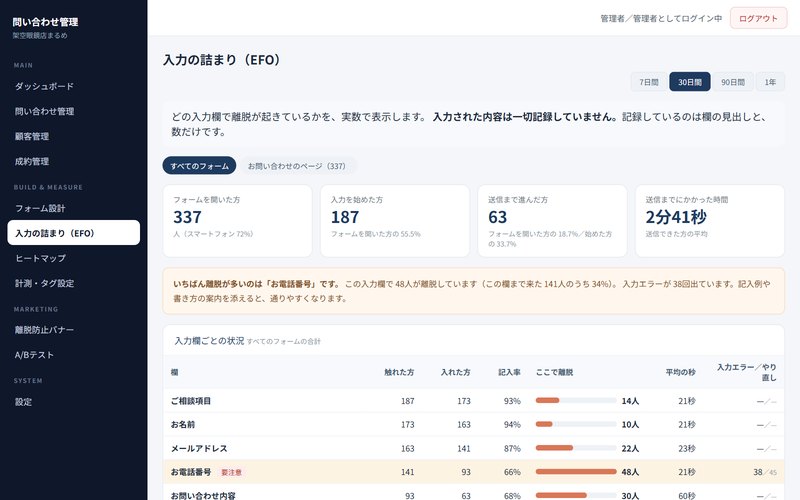
Task: Click the ご相談項目 dropout bar
Action: click(x=576, y=401)
